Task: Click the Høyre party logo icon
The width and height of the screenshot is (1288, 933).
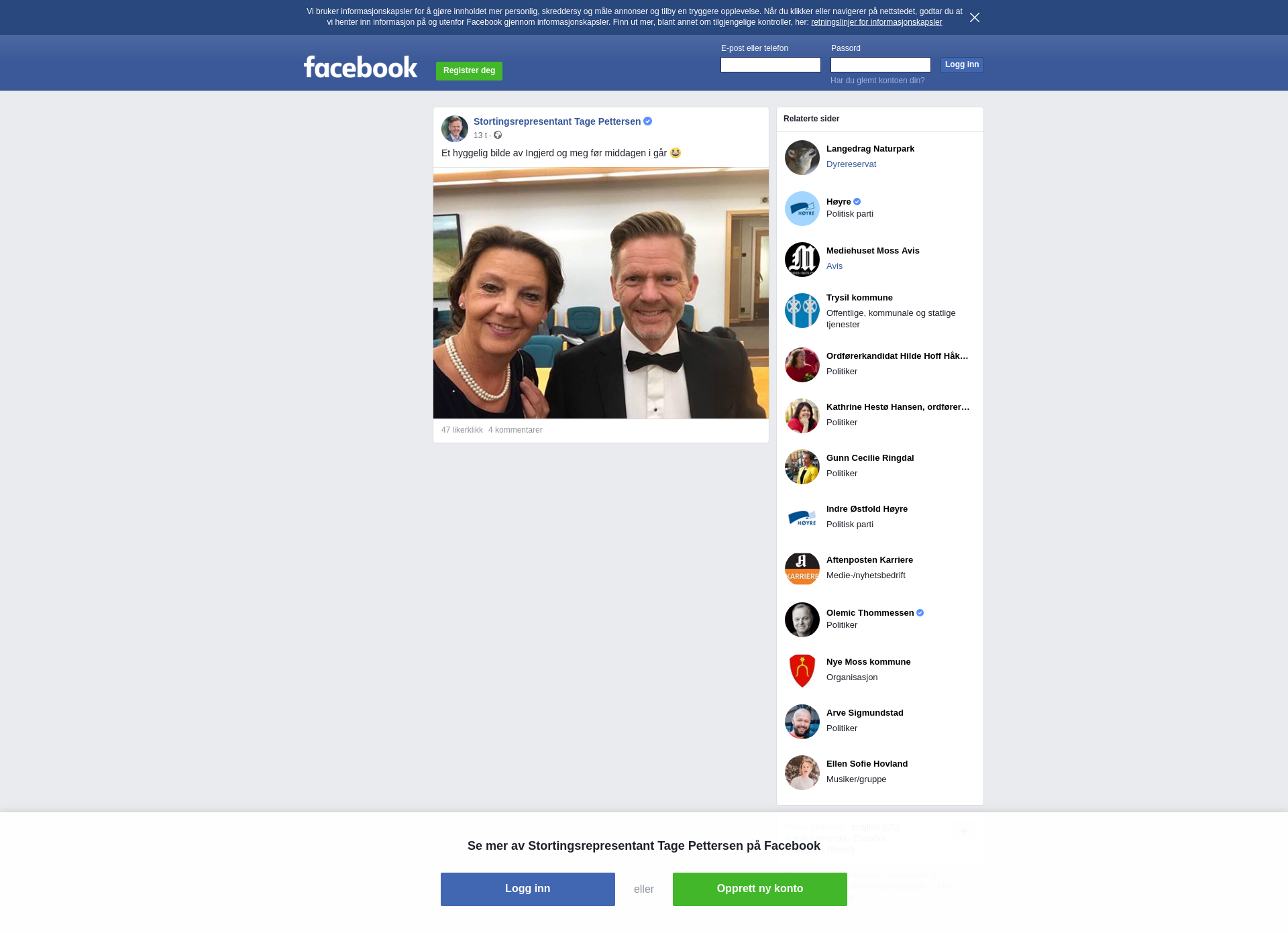Action: pos(802,209)
